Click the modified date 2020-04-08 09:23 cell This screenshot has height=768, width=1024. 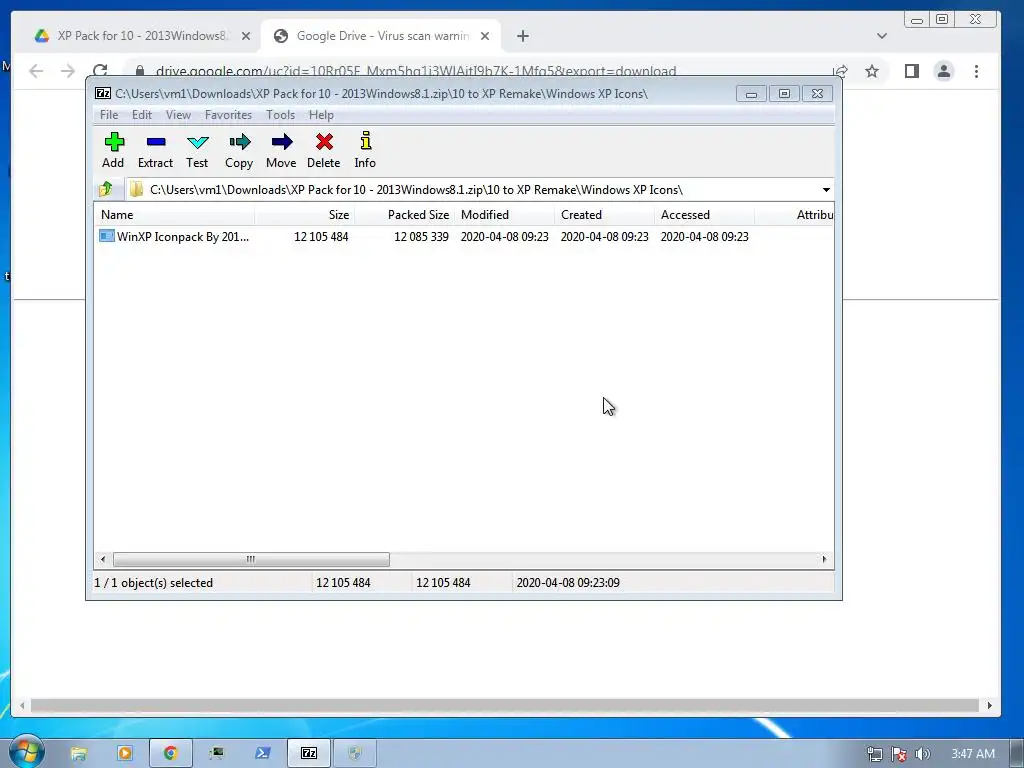505,237
